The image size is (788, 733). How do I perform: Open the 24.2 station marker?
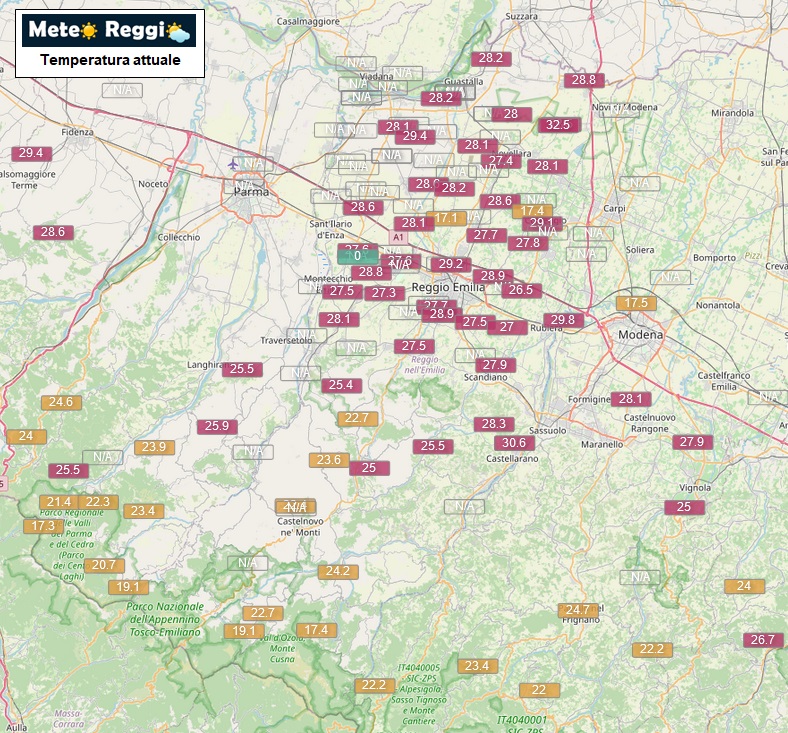tap(337, 571)
